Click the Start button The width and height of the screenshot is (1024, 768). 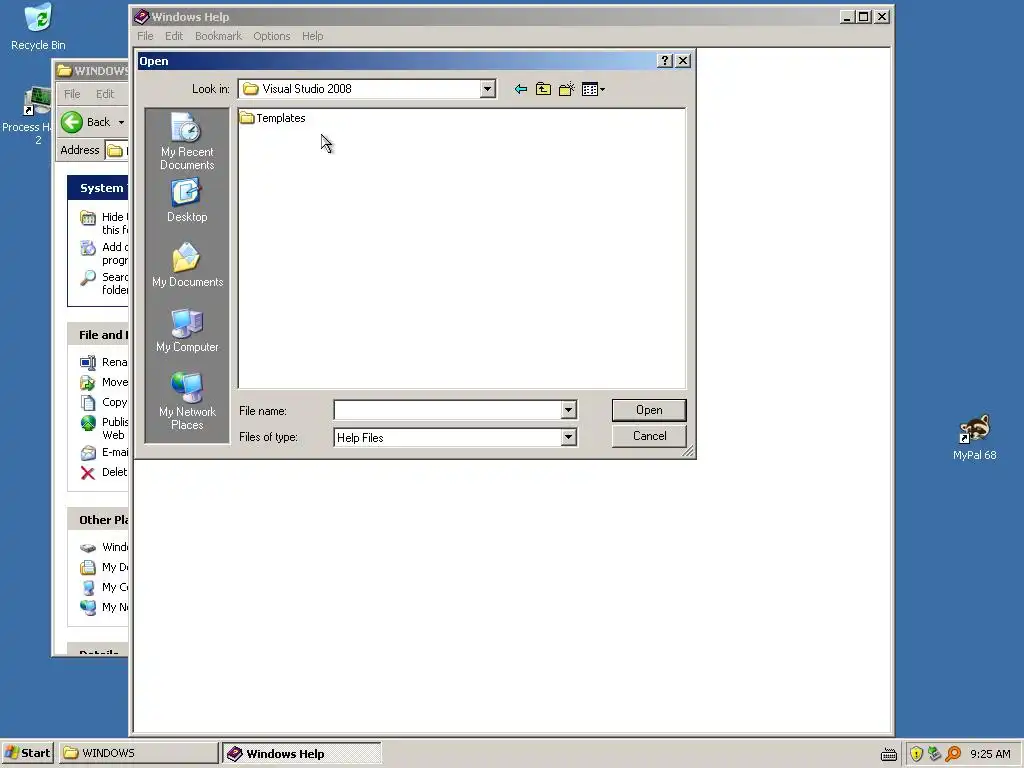[27, 753]
